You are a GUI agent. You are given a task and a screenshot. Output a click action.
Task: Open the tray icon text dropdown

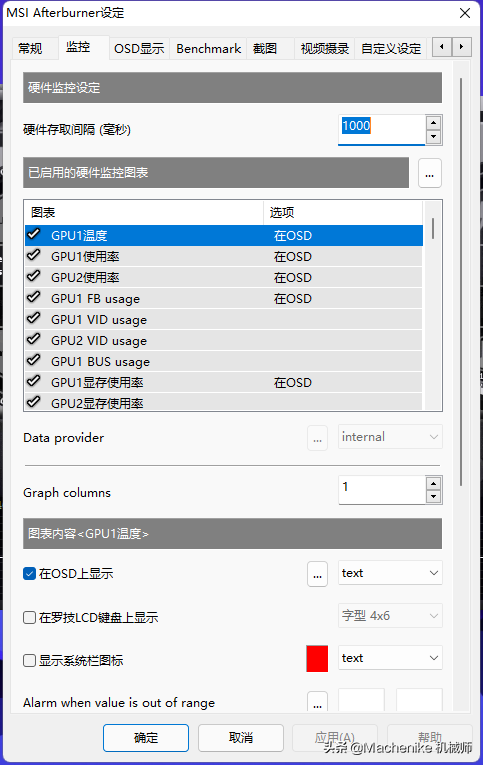tap(390, 658)
